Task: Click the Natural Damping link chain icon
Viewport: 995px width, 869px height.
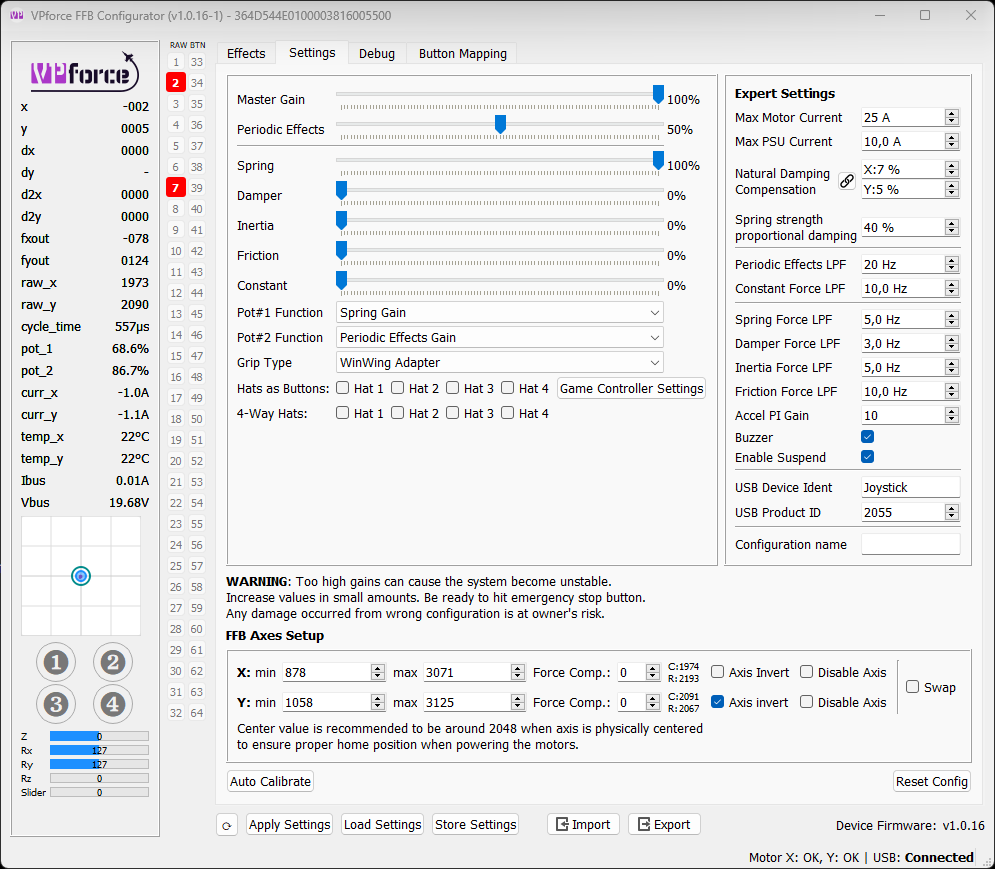Action: [x=846, y=181]
